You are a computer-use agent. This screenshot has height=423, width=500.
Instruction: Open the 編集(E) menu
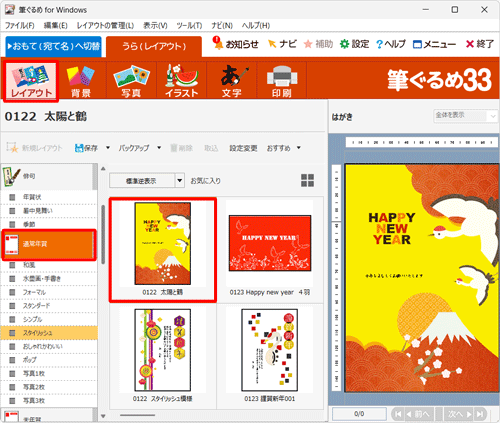(56, 25)
